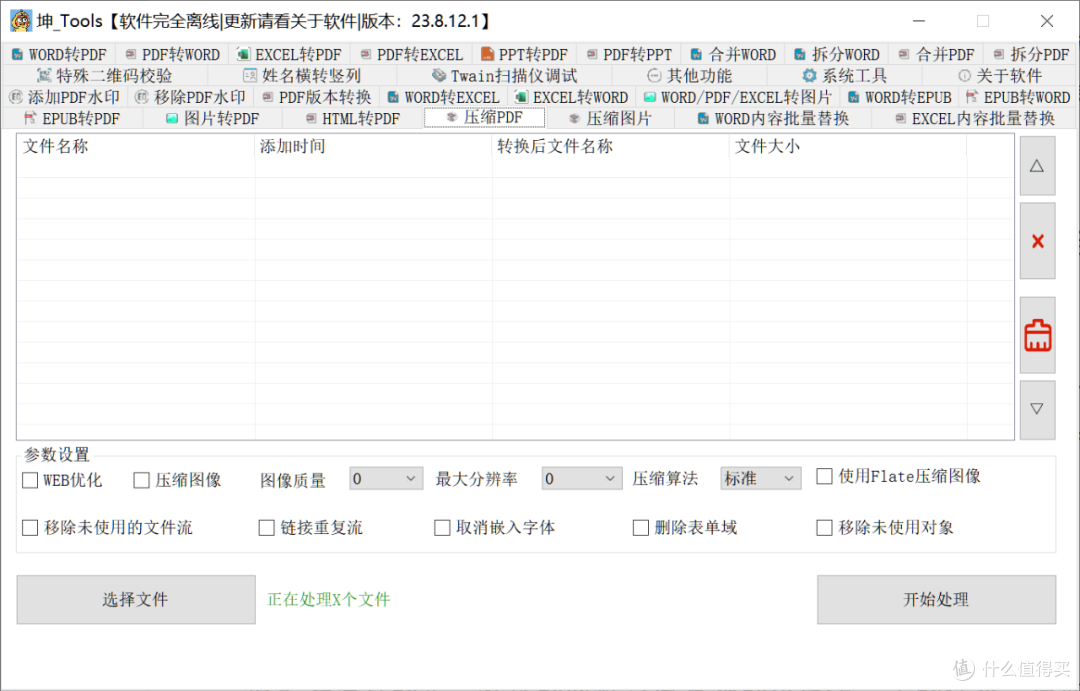Open the EPUB转PDF tab
Viewport: 1080px width, 691px height.
coord(72,118)
